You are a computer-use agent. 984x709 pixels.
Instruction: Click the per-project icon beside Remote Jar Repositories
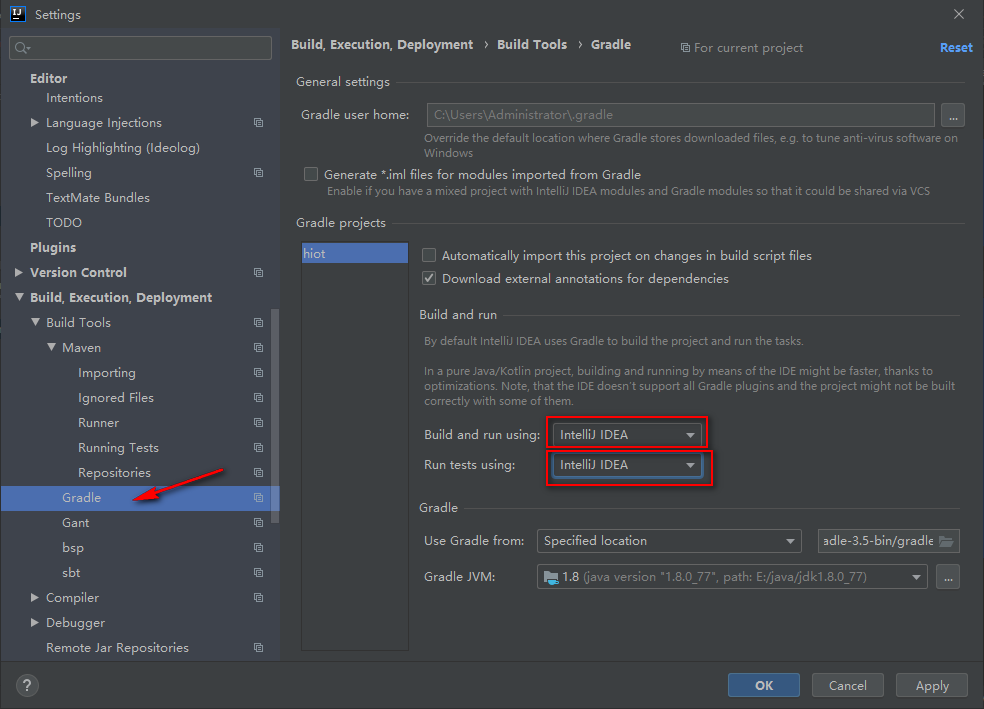[x=259, y=648]
